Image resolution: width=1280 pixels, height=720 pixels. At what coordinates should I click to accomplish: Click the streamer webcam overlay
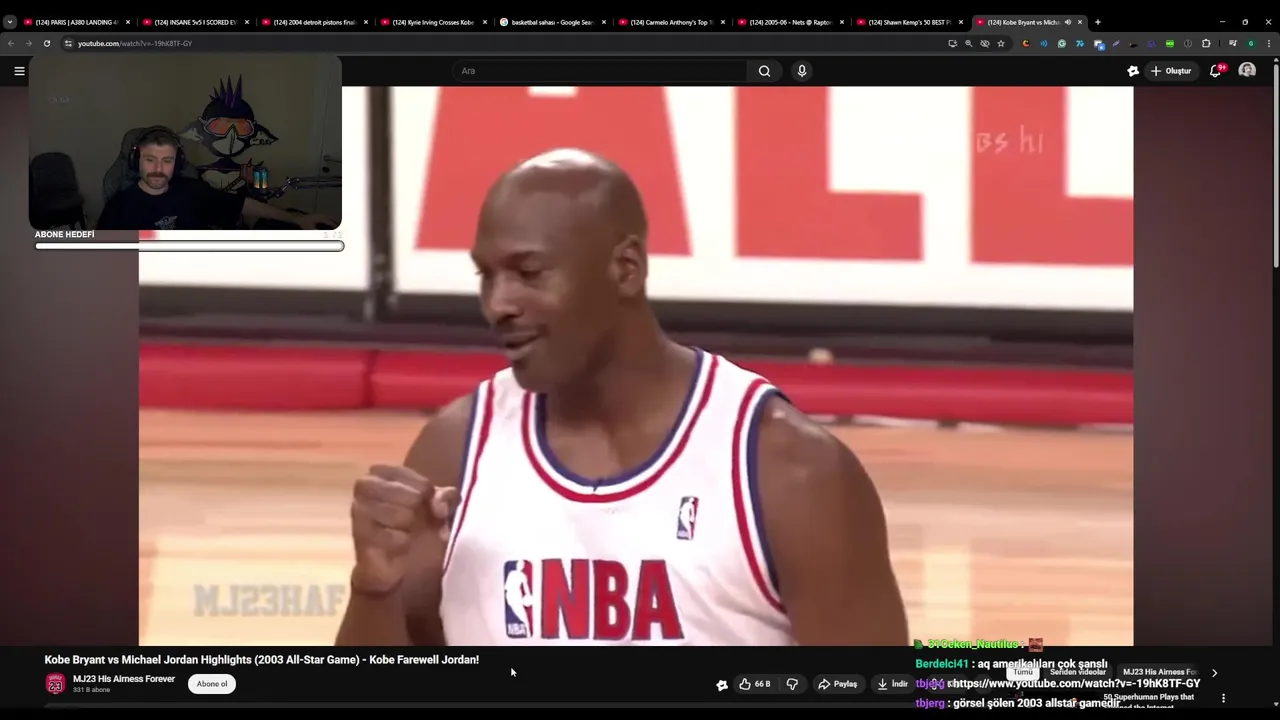click(185, 143)
